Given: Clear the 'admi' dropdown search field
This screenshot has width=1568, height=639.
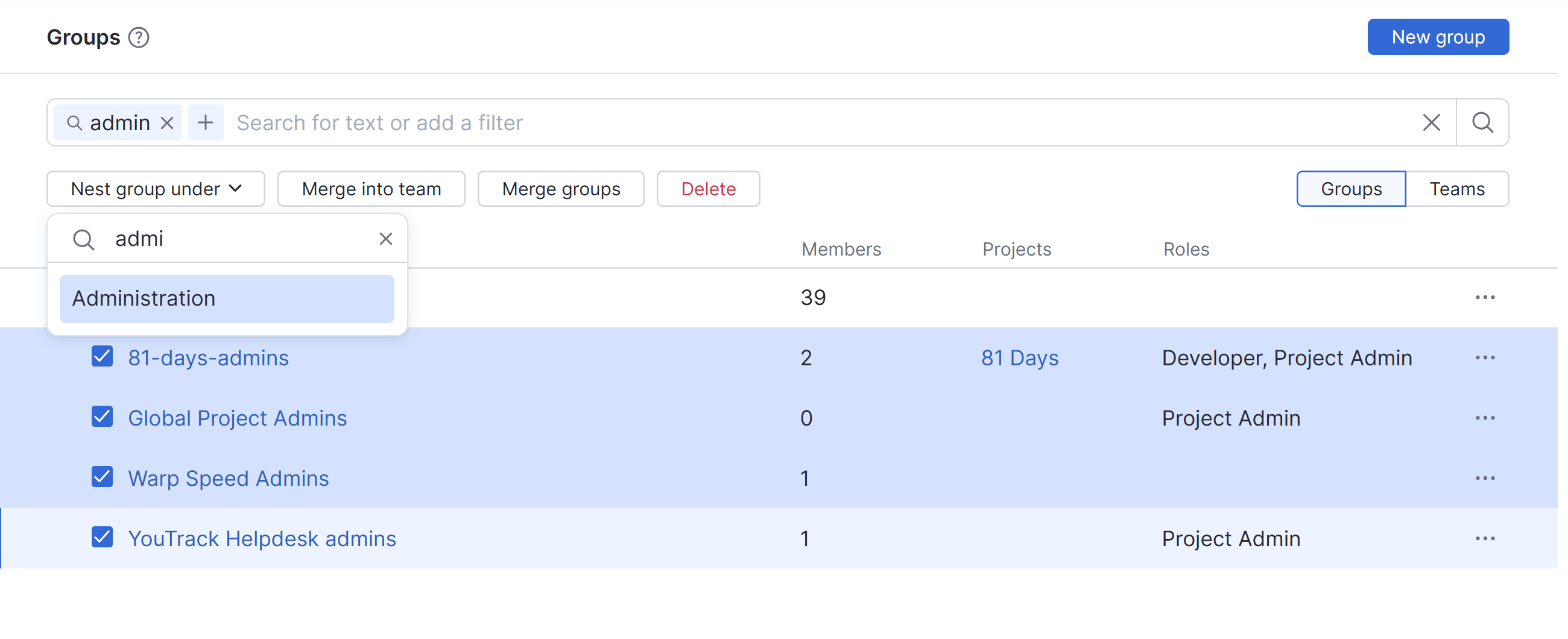Looking at the screenshot, I should [385, 239].
